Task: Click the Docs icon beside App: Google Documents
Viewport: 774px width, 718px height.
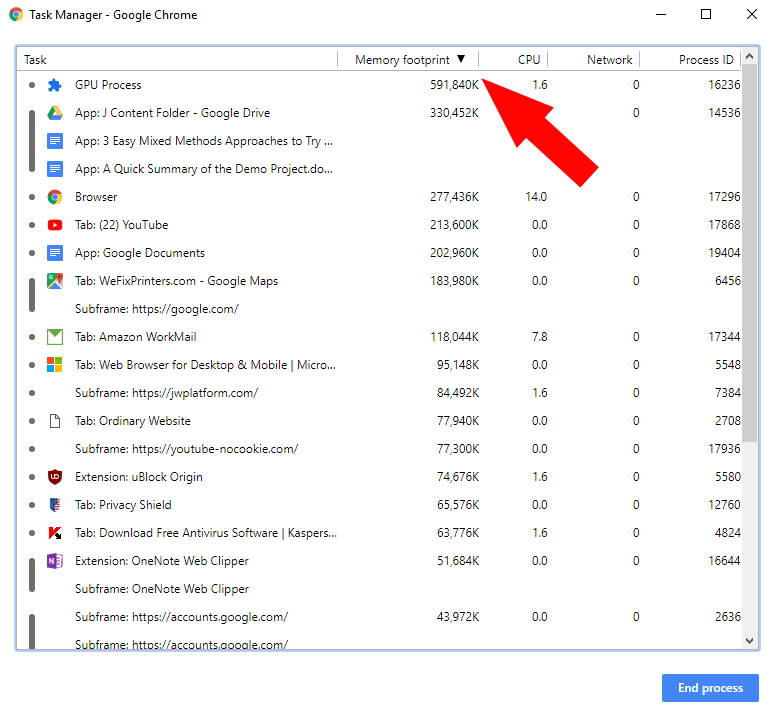Action: click(54, 253)
